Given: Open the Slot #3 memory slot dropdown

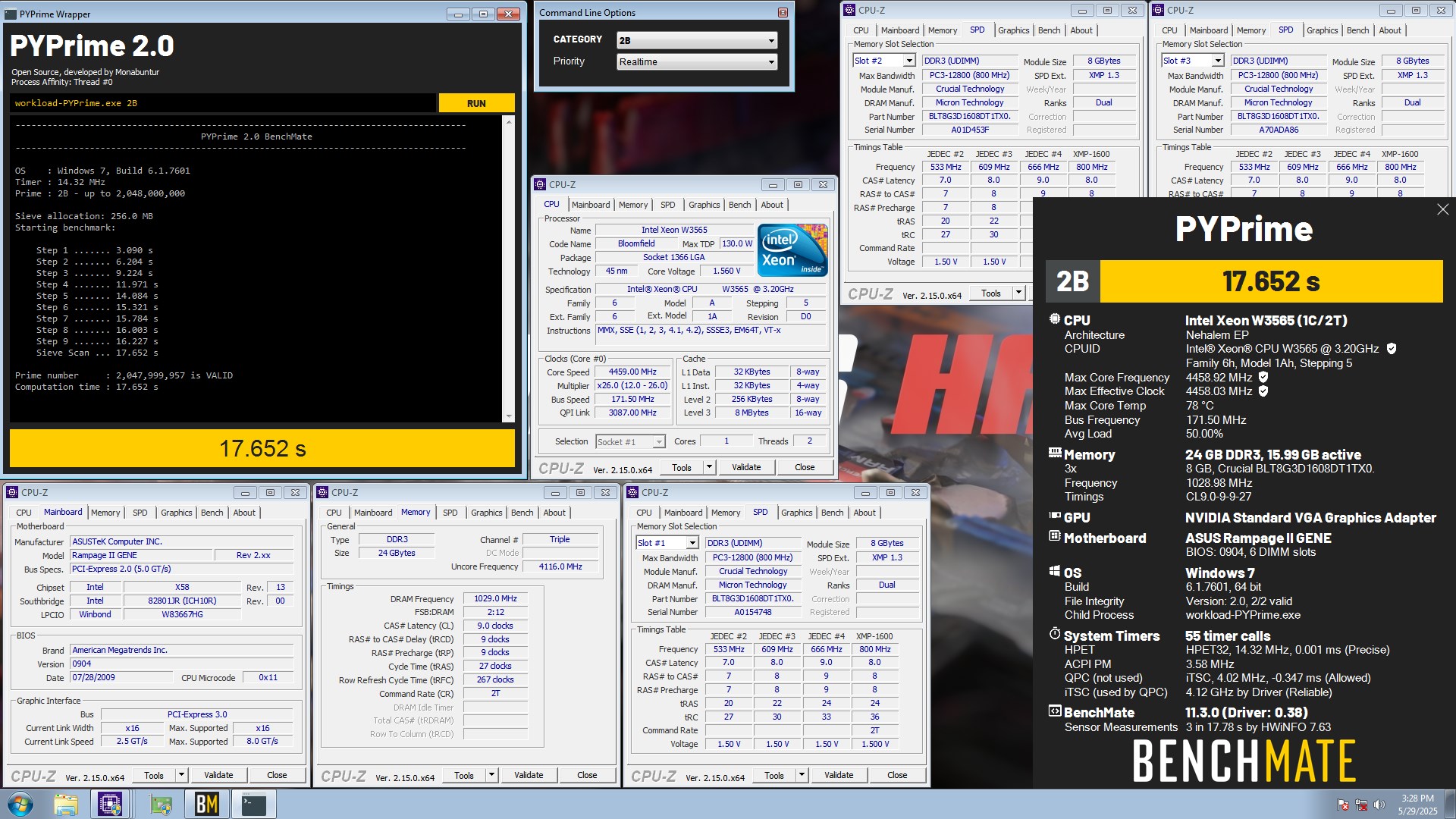Looking at the screenshot, I should click(x=1193, y=61).
